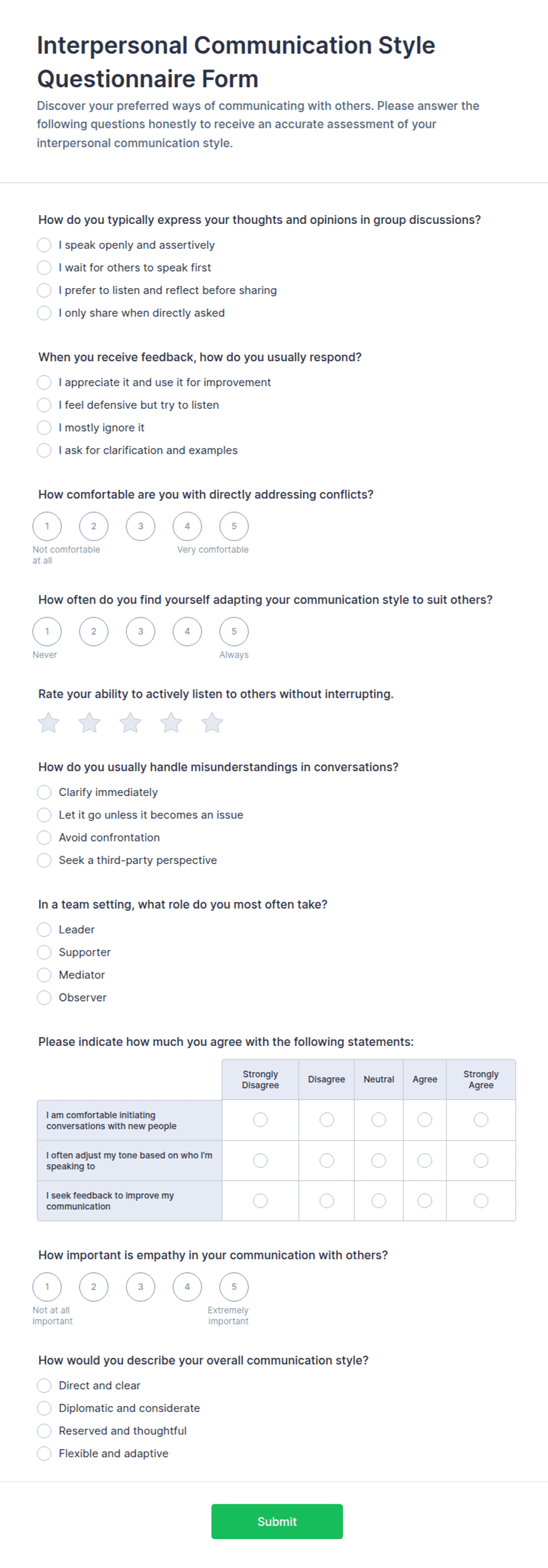This screenshot has height=1568, width=548.
Task: Rate active listening with the first star
Action: 49,722
